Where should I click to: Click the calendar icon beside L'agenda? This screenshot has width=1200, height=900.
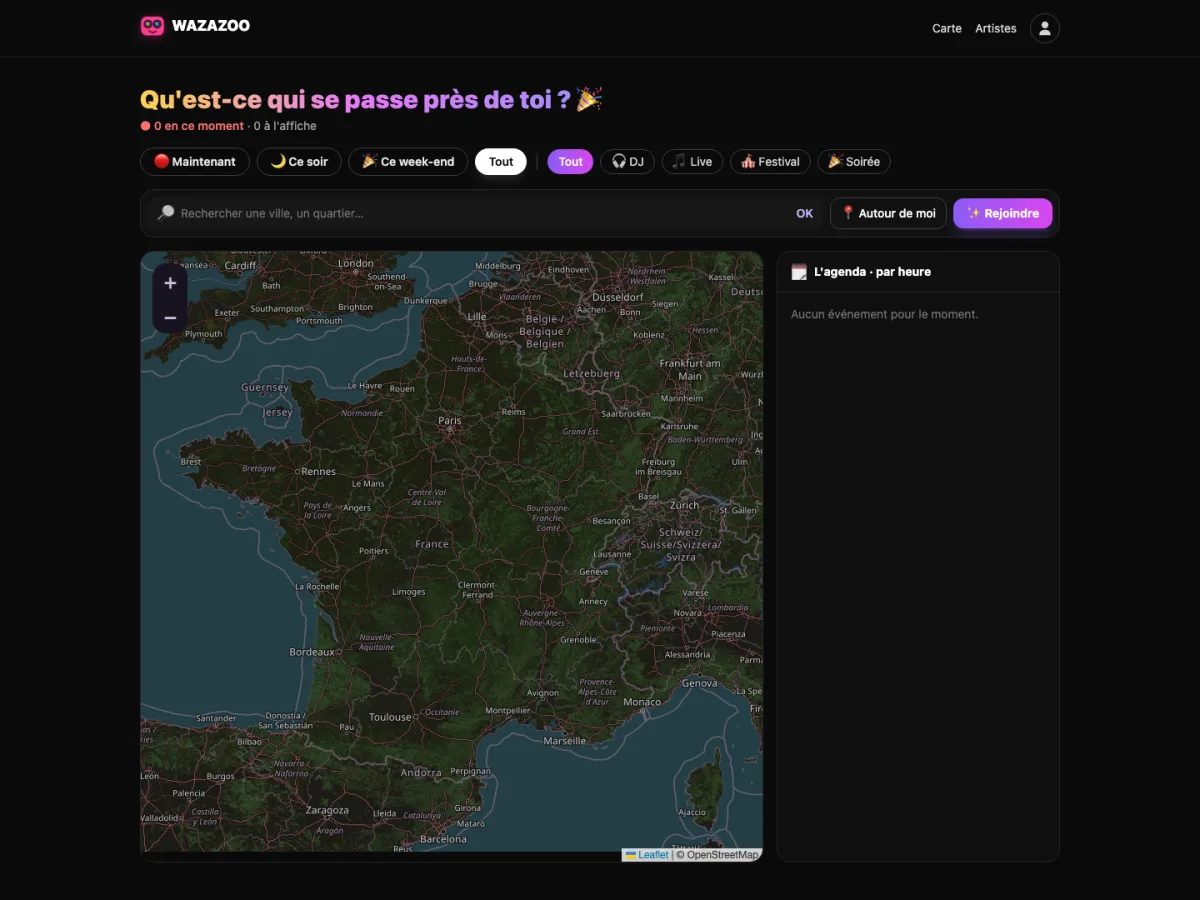point(799,272)
